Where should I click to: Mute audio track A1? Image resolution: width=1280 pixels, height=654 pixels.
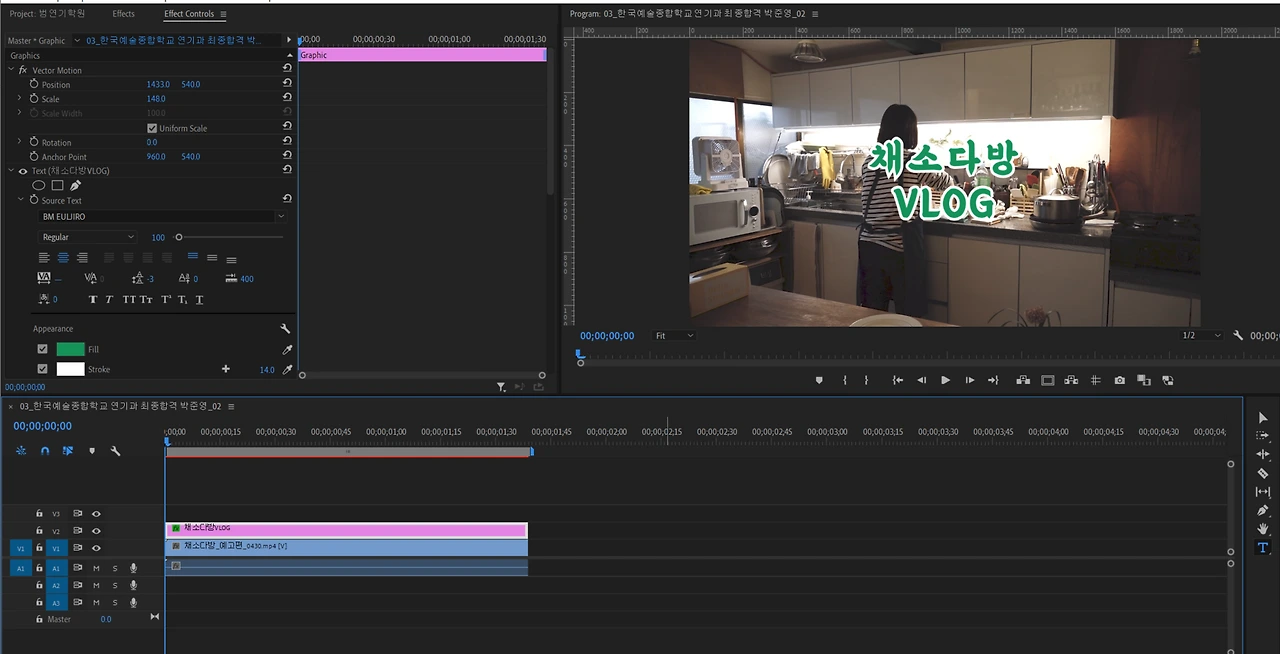[96, 568]
